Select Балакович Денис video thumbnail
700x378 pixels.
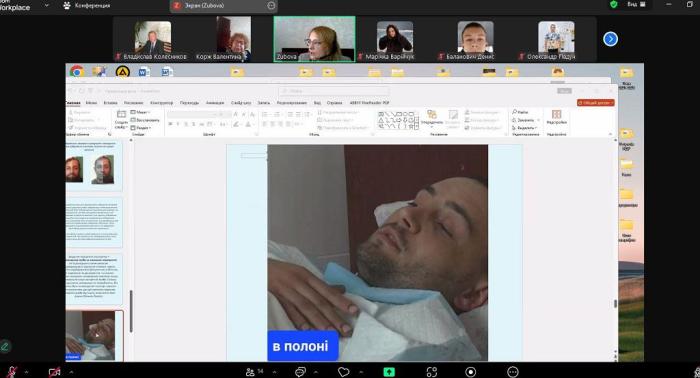475,39
